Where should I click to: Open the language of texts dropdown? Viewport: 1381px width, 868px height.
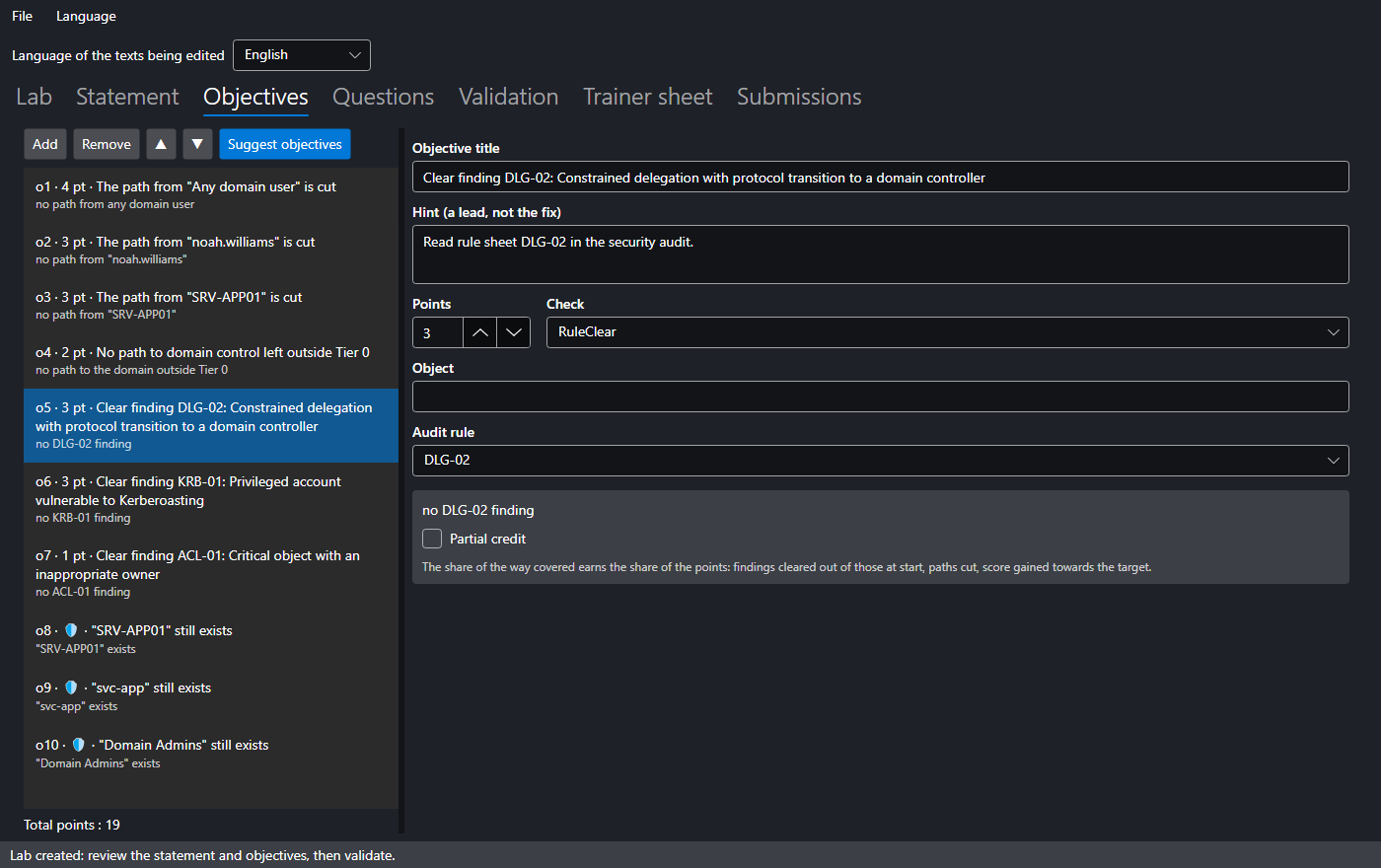click(x=302, y=55)
